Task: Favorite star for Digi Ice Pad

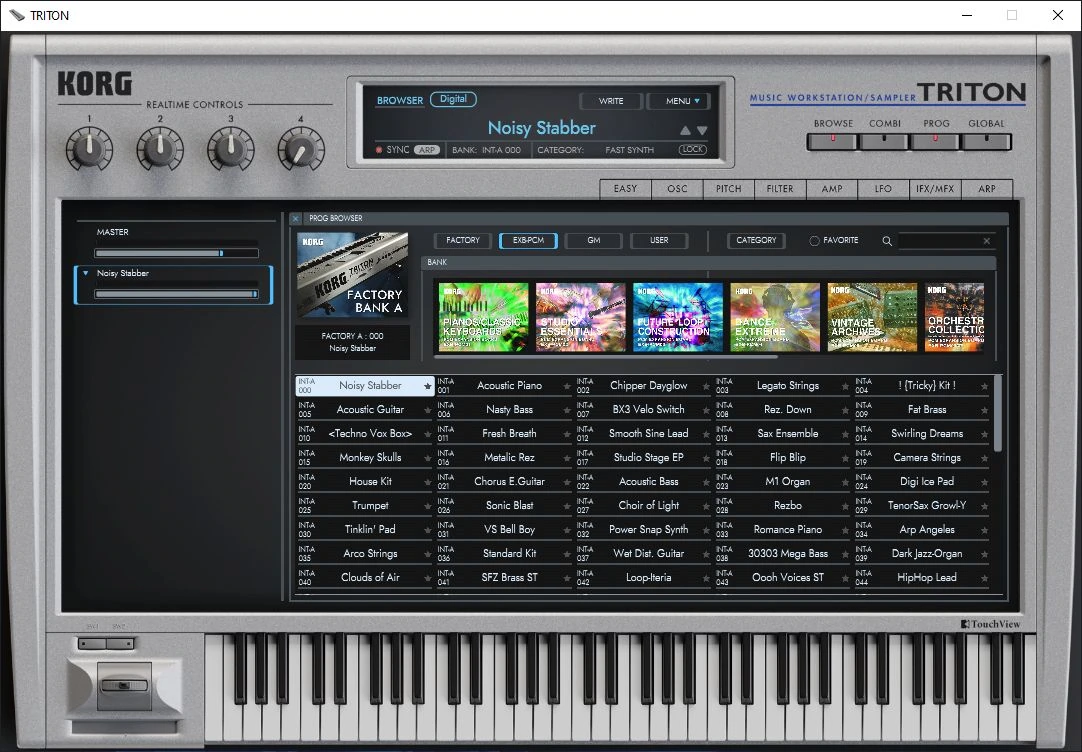Action: [985, 482]
